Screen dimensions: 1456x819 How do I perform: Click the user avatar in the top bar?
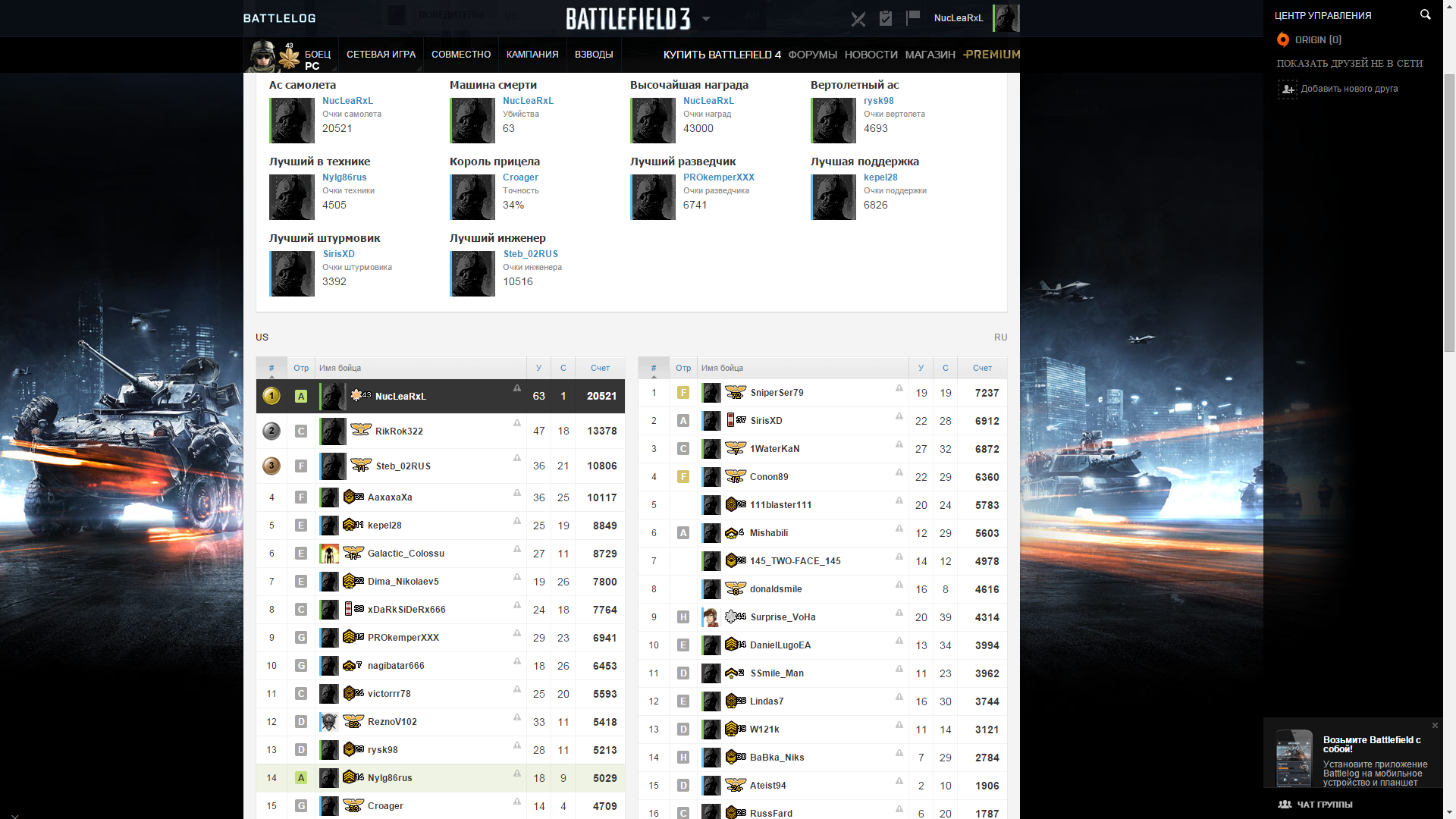1006,18
